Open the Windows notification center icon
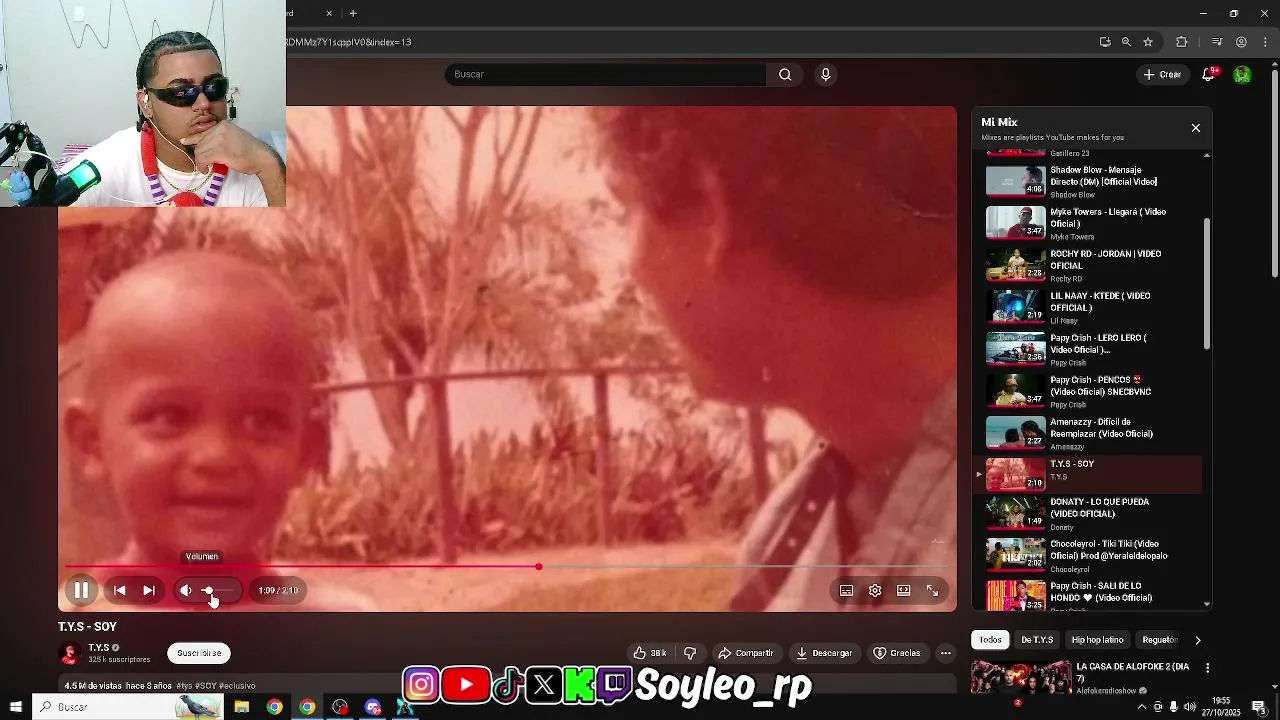The height and width of the screenshot is (720, 1280). (1259, 707)
